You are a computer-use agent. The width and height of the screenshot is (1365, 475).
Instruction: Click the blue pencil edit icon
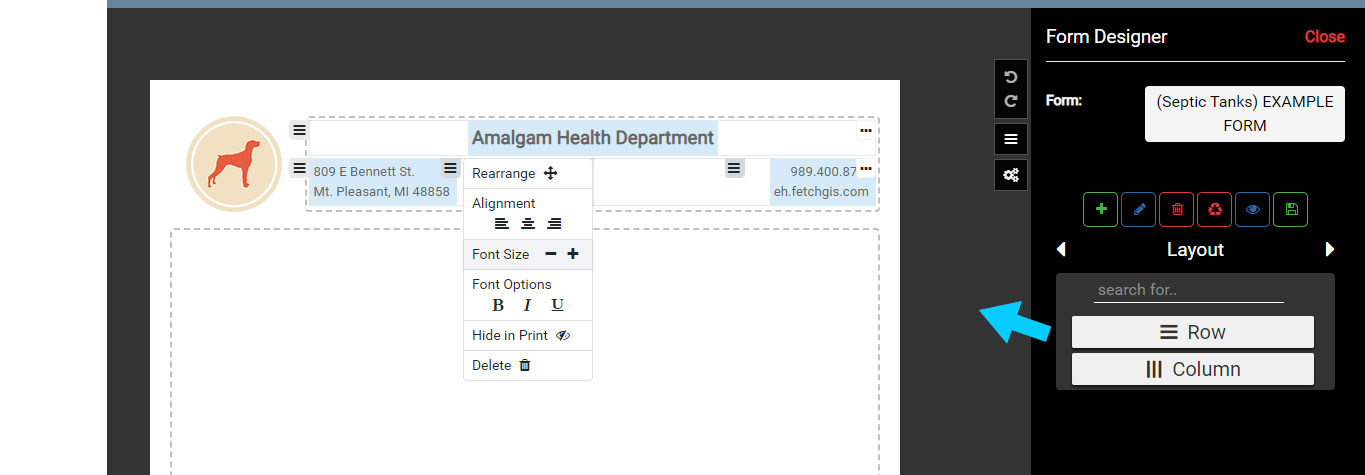coord(1138,209)
